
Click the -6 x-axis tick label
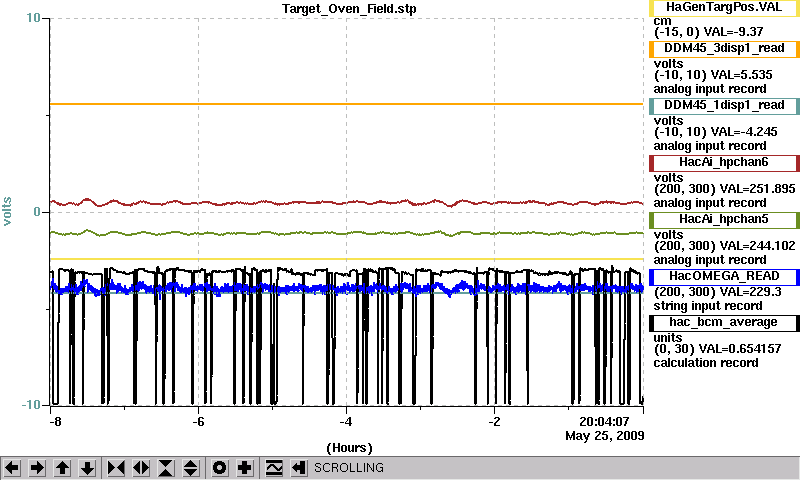click(198, 422)
